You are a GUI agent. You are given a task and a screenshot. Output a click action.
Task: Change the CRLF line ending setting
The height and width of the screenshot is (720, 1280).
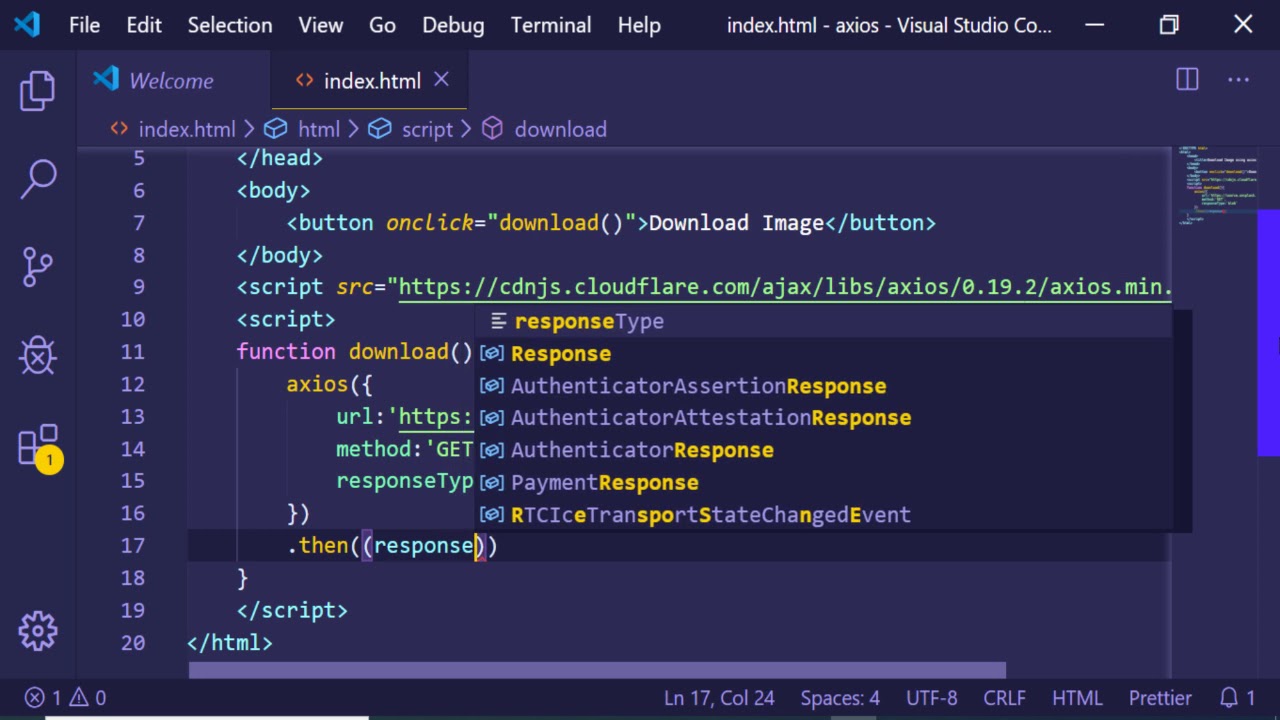(x=1004, y=698)
